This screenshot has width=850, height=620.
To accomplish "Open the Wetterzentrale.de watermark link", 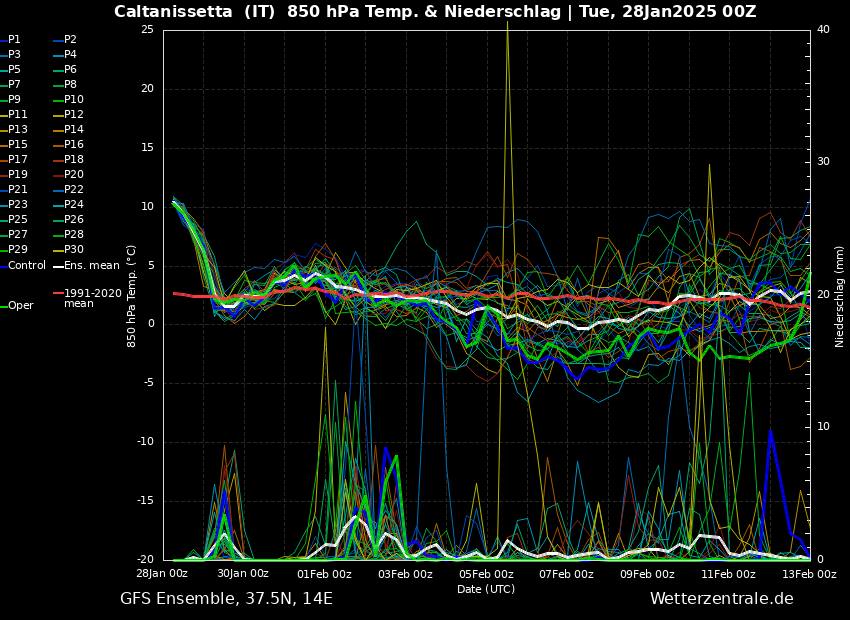I will pyautogui.click(x=721, y=598).
